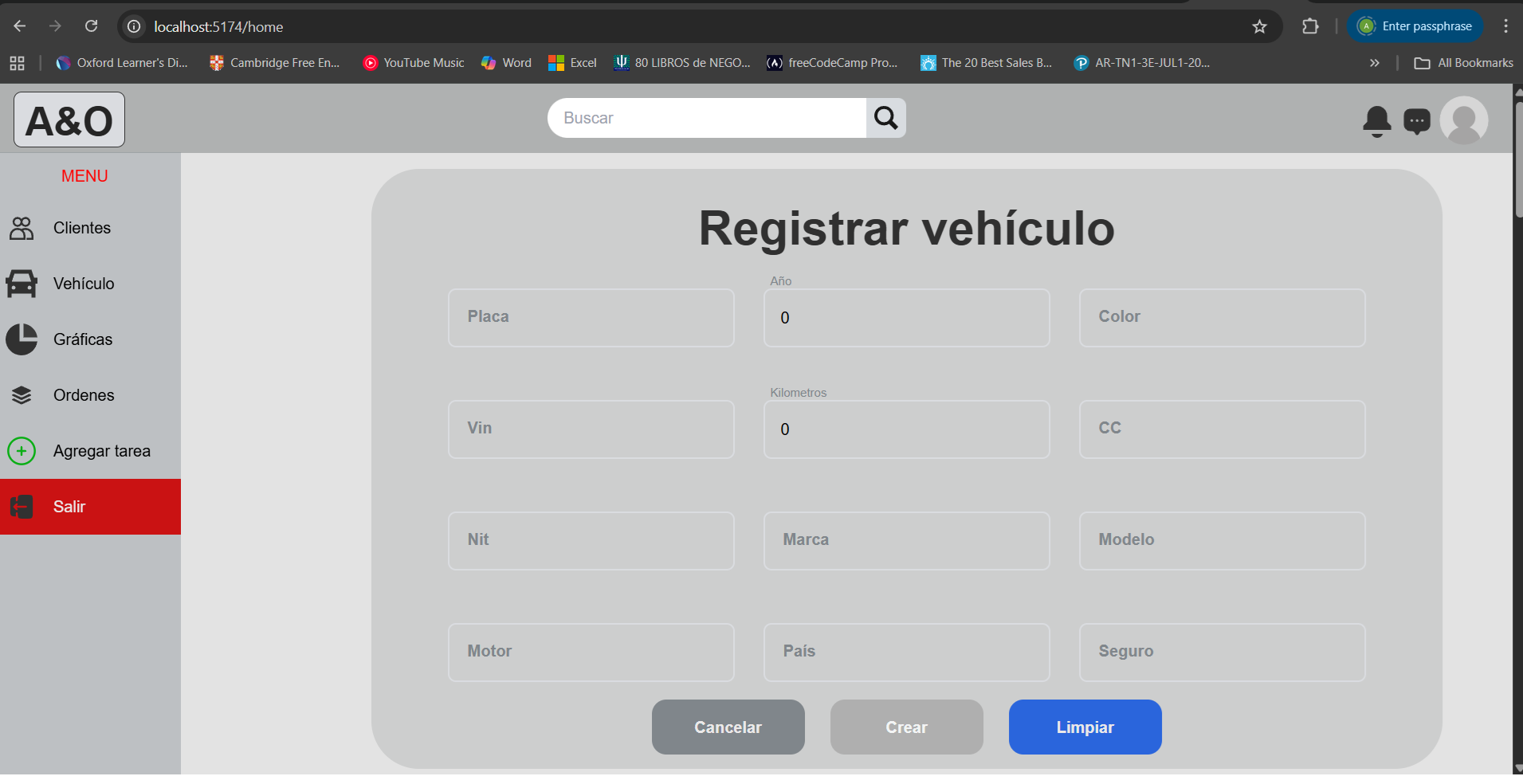Click the blue Limpiar button
Screen dimensions: 1523x784
[1084, 727]
